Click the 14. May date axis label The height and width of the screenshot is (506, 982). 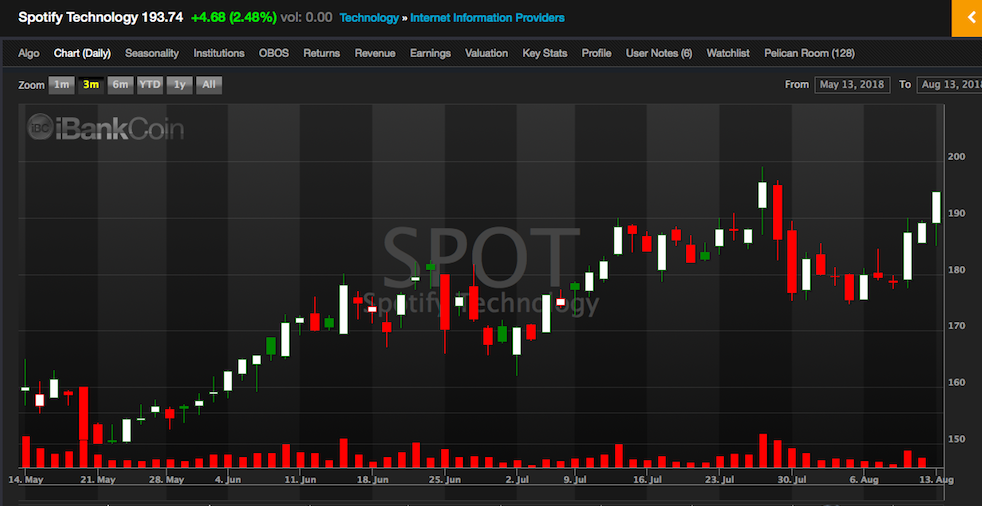pos(26,480)
